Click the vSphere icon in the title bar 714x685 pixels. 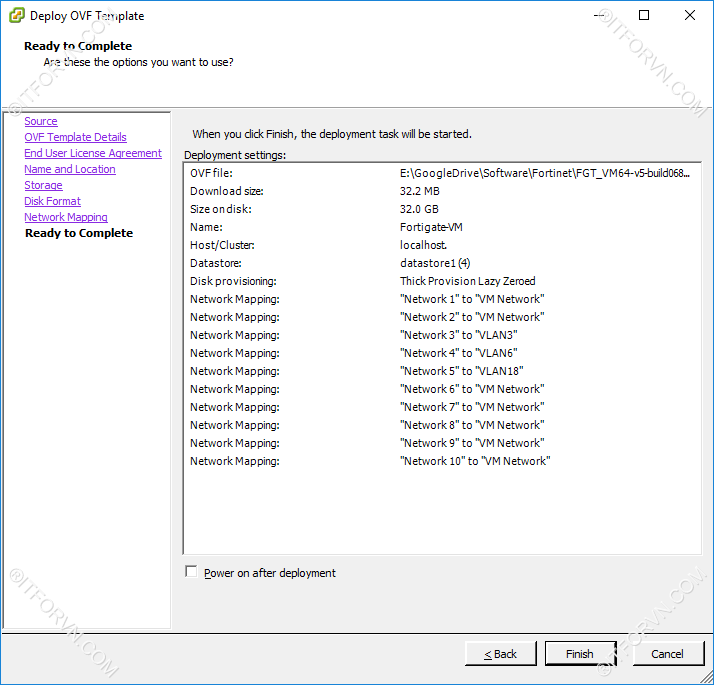[15, 15]
